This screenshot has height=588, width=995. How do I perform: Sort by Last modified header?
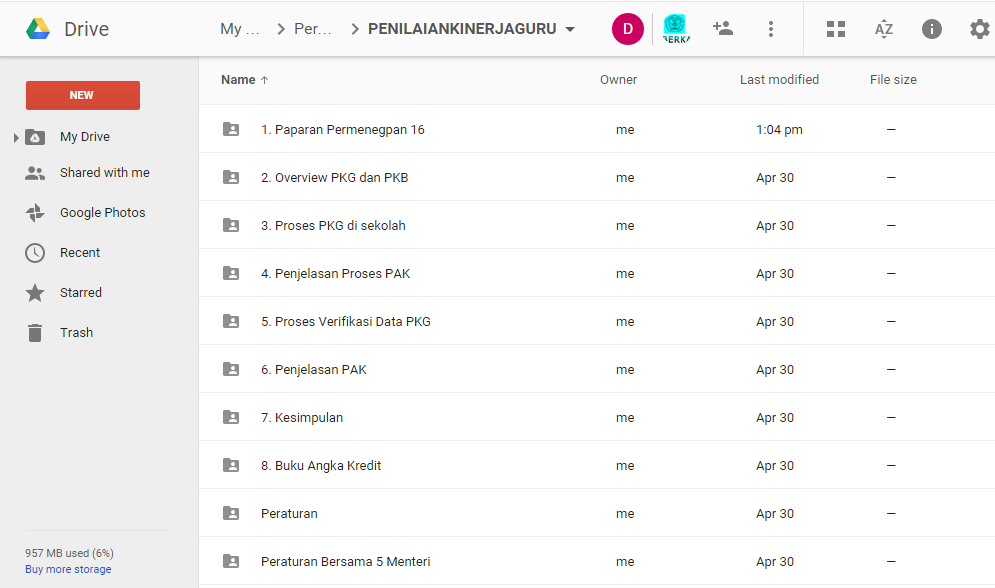click(779, 80)
